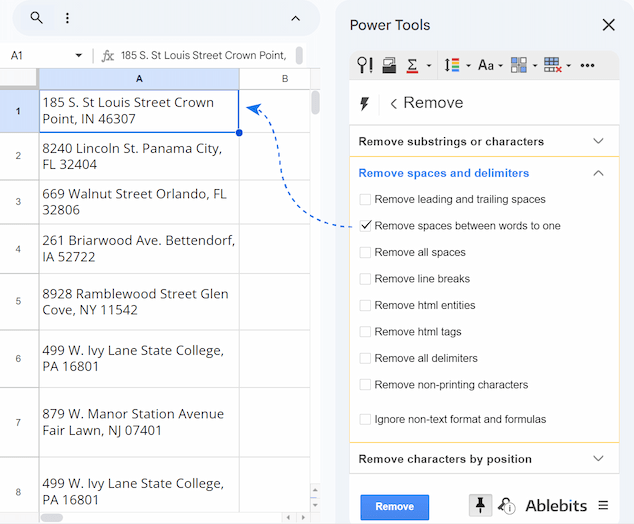This screenshot has width=634, height=524.
Task: Enable Remove all spaces checkbox
Action: pyautogui.click(x=365, y=252)
